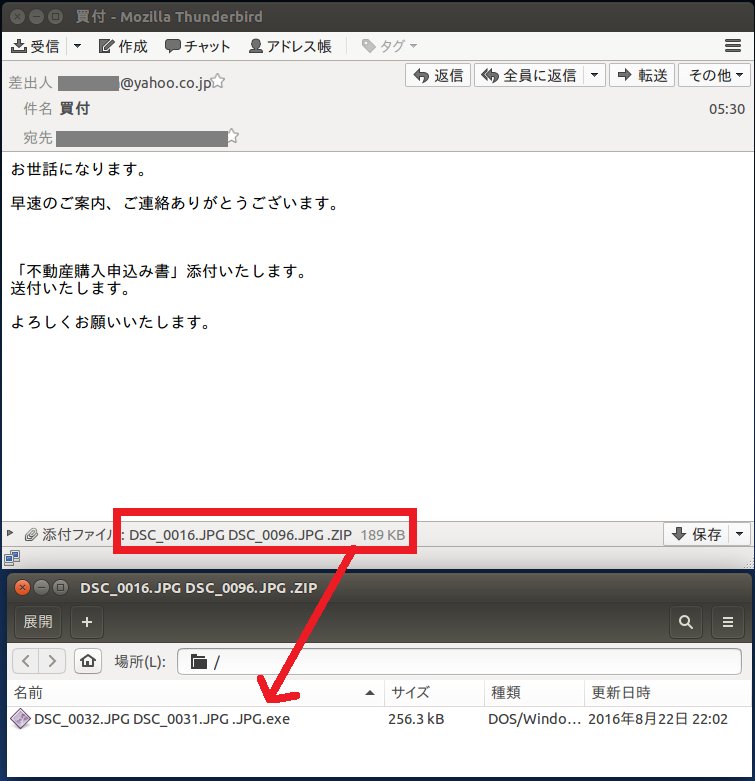This screenshot has width=755, height=781.
Task: Click the 2016年8月22日 22:02 date cell
Action: coord(657,719)
